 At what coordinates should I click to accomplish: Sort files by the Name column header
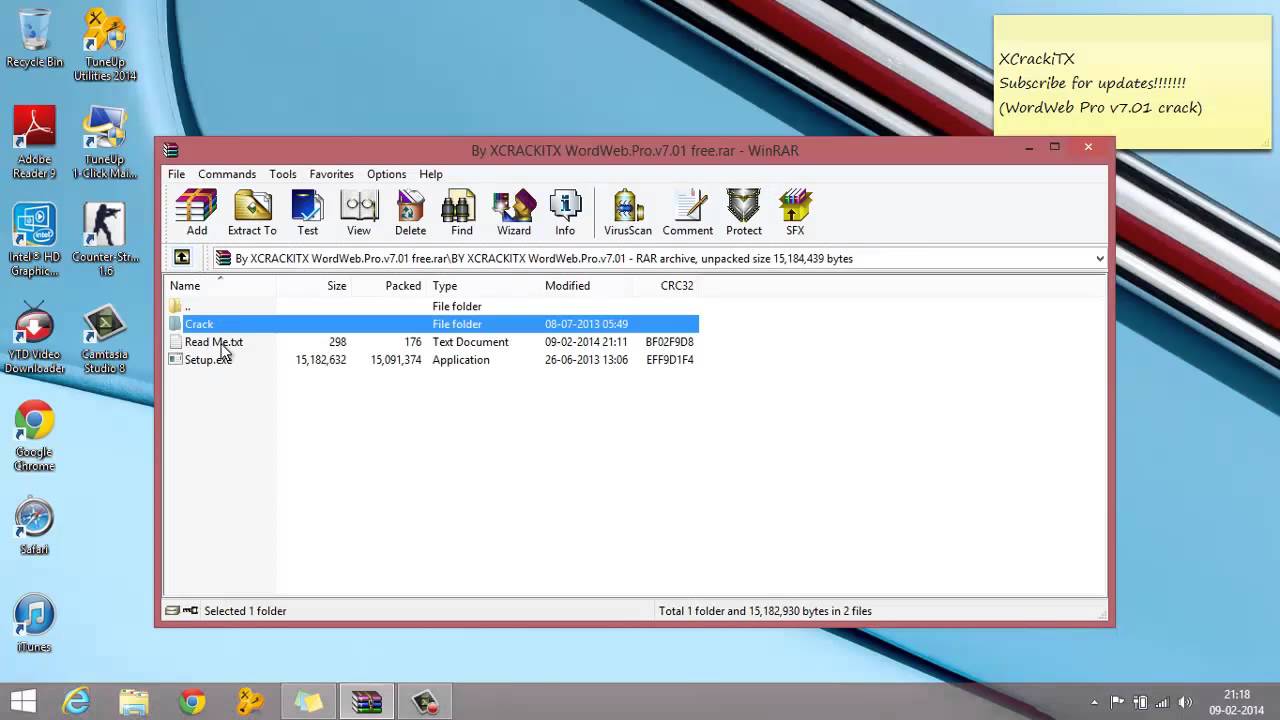coord(221,286)
